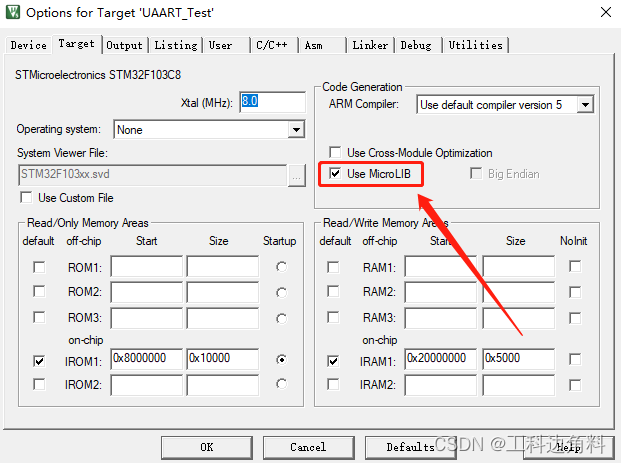The width and height of the screenshot is (621, 463).
Task: Click the IRAM1 Start address field
Action: tap(440, 359)
